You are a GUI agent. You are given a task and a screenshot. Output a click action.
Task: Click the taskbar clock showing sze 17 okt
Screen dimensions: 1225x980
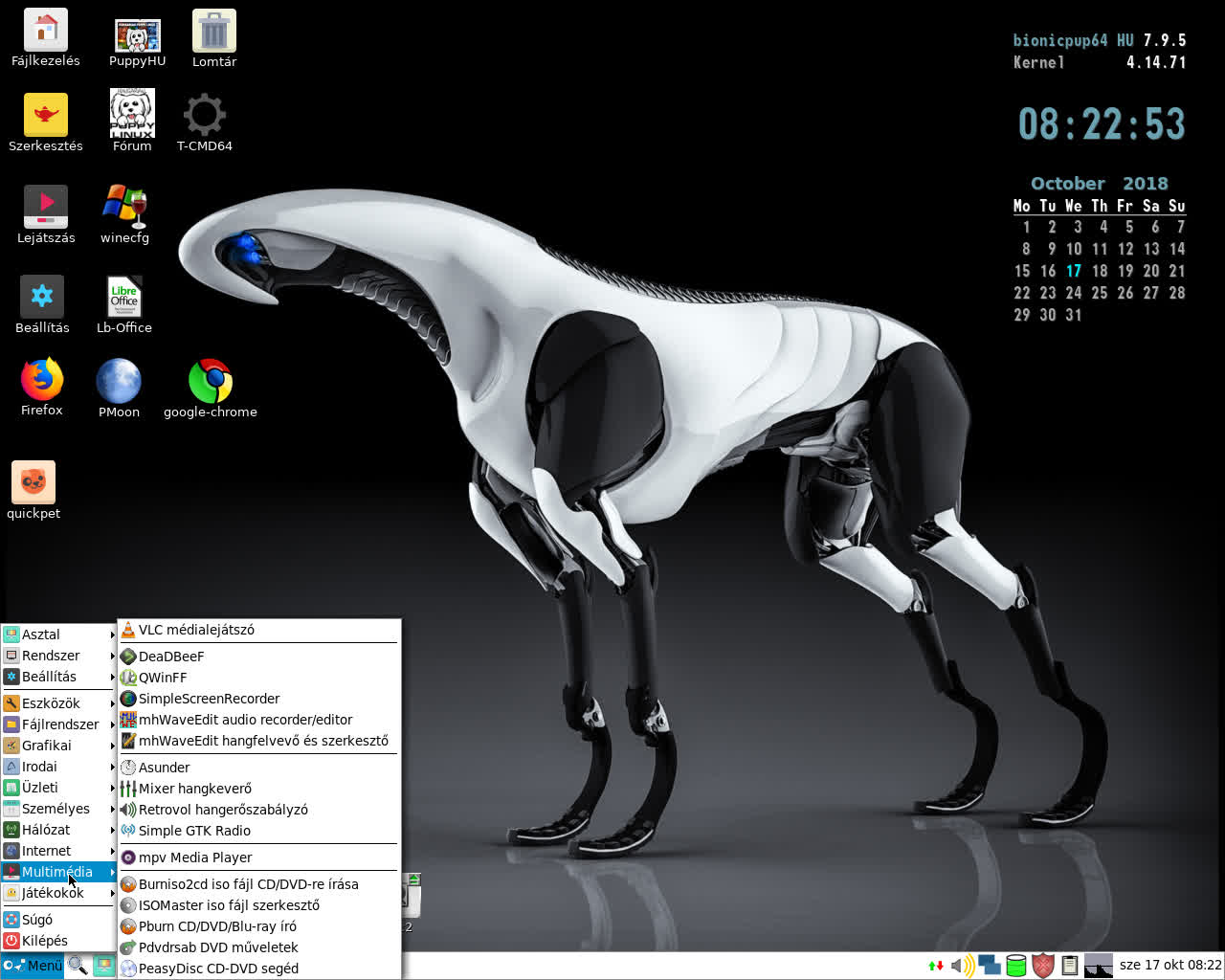click(1170, 965)
